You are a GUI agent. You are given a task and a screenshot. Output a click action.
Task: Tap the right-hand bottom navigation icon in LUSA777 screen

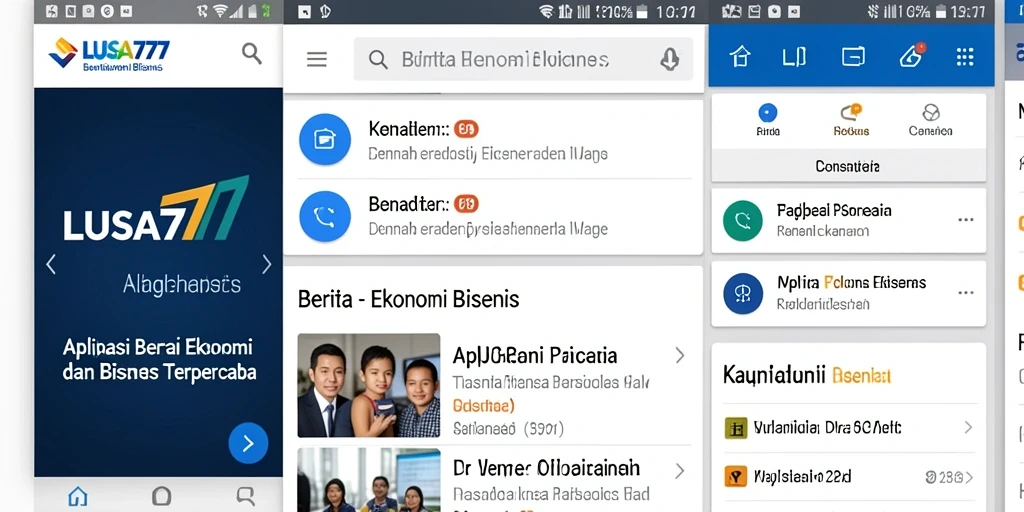pyautogui.click(x=246, y=496)
